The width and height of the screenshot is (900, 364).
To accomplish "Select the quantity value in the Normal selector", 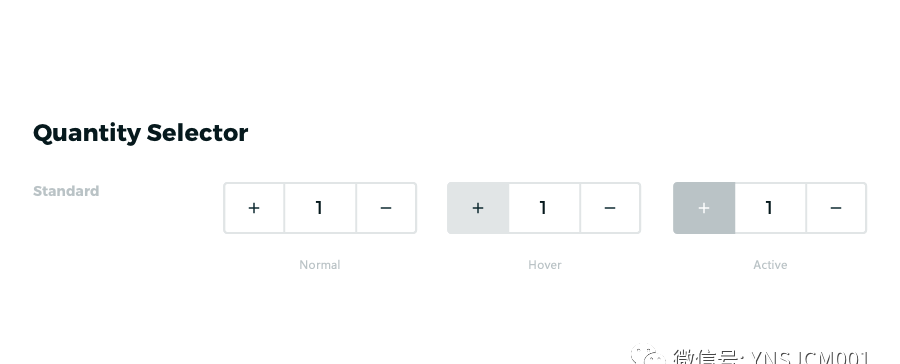I will pyautogui.click(x=320, y=208).
